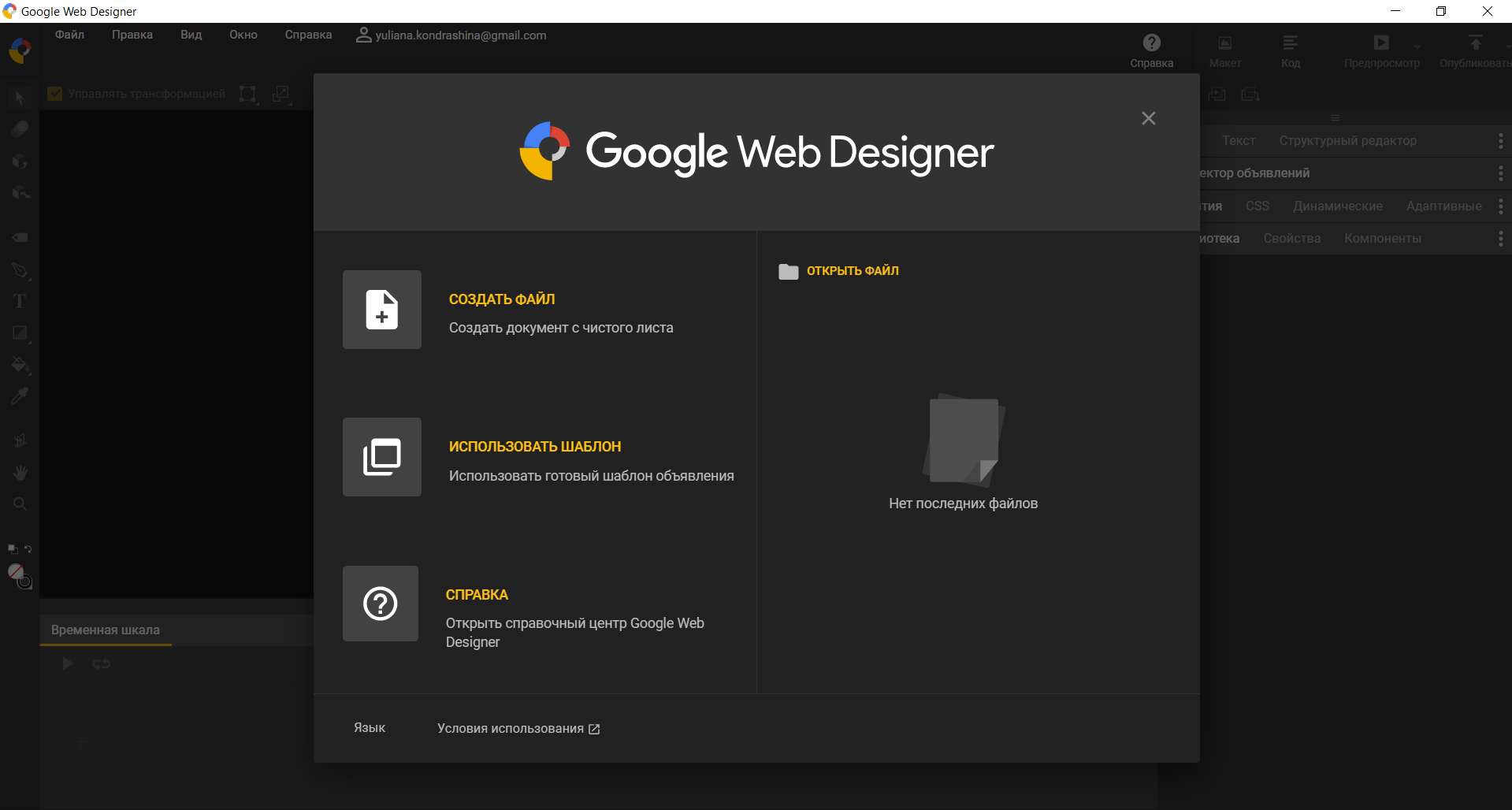Select the Компоненты panel tab
Image resolution: width=1512 pixels, height=810 pixels.
1383,239
